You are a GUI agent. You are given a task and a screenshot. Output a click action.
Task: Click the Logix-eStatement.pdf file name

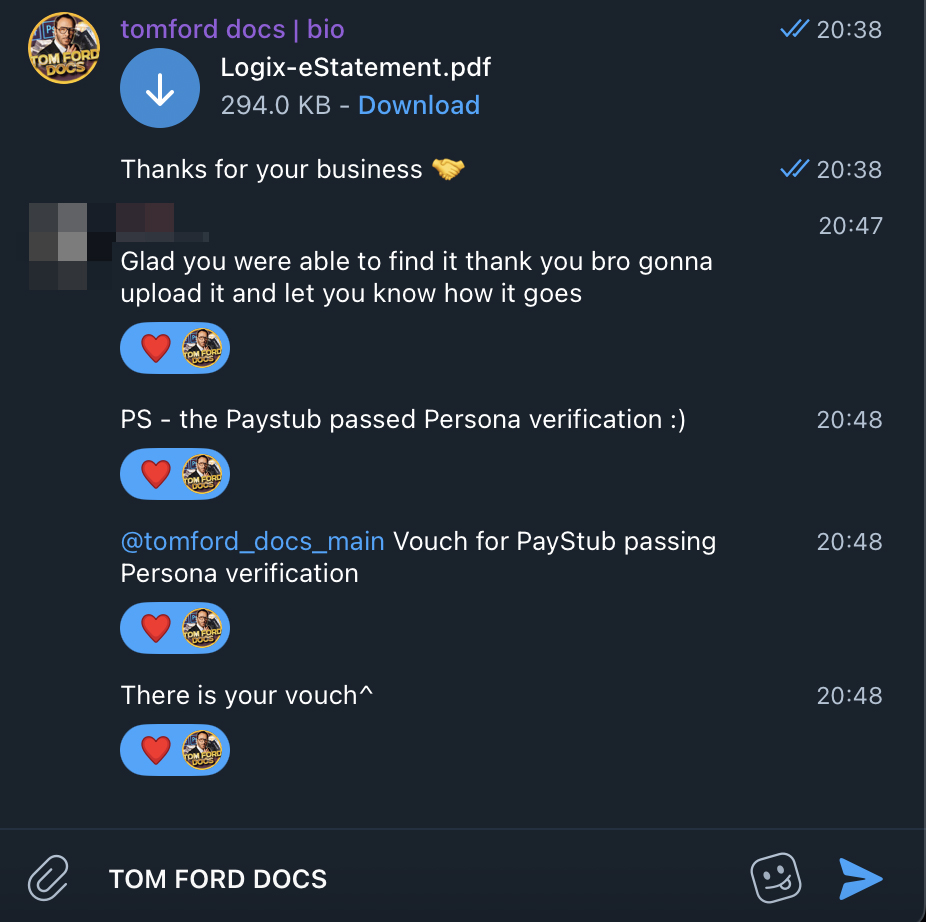coord(355,68)
